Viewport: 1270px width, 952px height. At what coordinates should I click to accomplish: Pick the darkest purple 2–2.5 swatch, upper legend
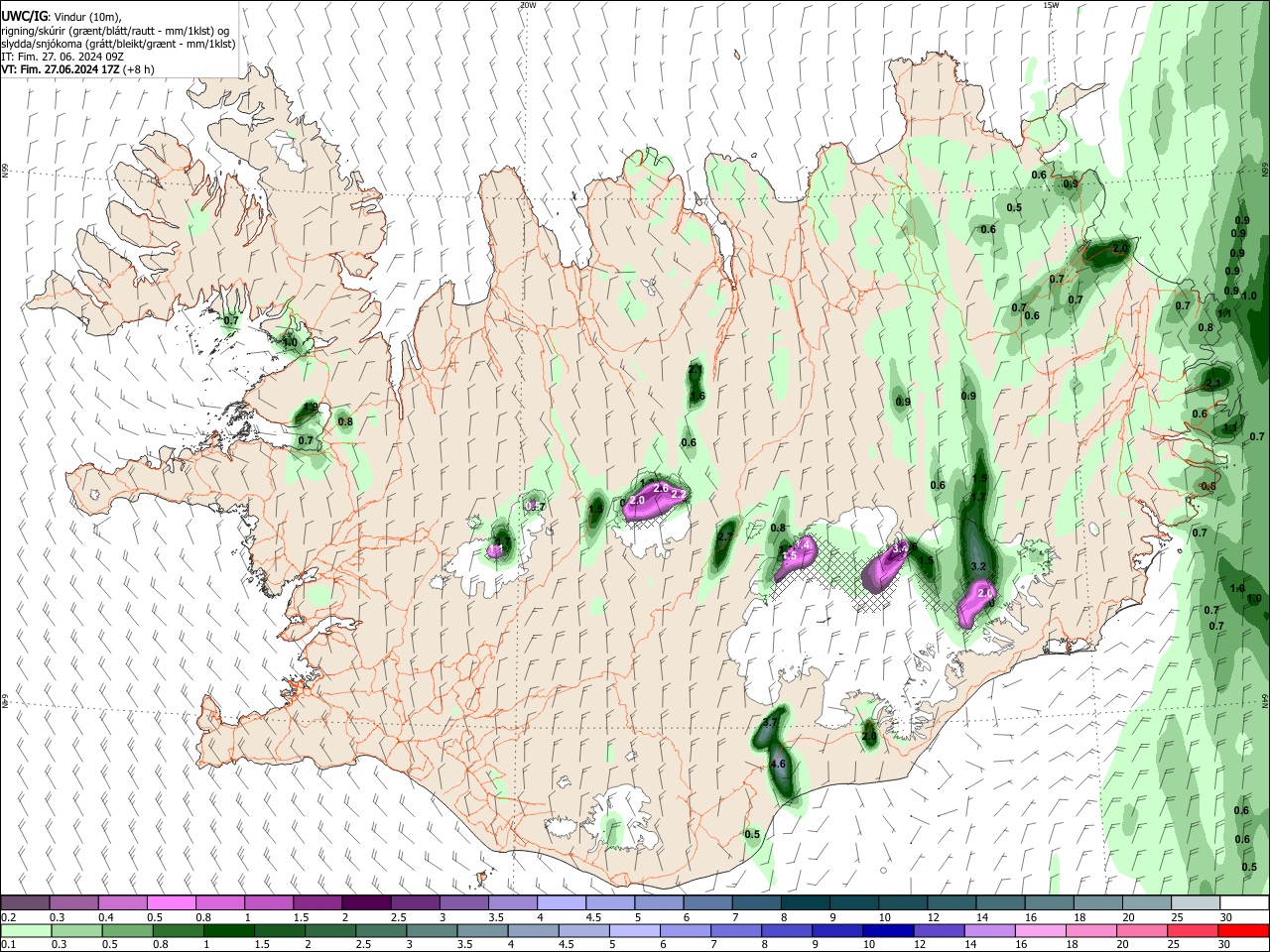366,902
